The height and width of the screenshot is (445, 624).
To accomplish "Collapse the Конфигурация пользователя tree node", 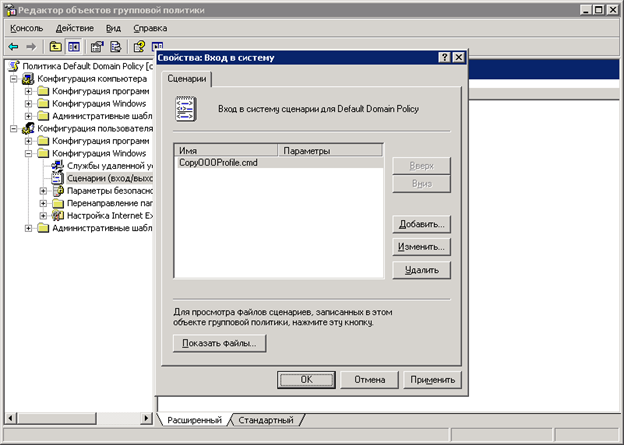I will point(15,128).
